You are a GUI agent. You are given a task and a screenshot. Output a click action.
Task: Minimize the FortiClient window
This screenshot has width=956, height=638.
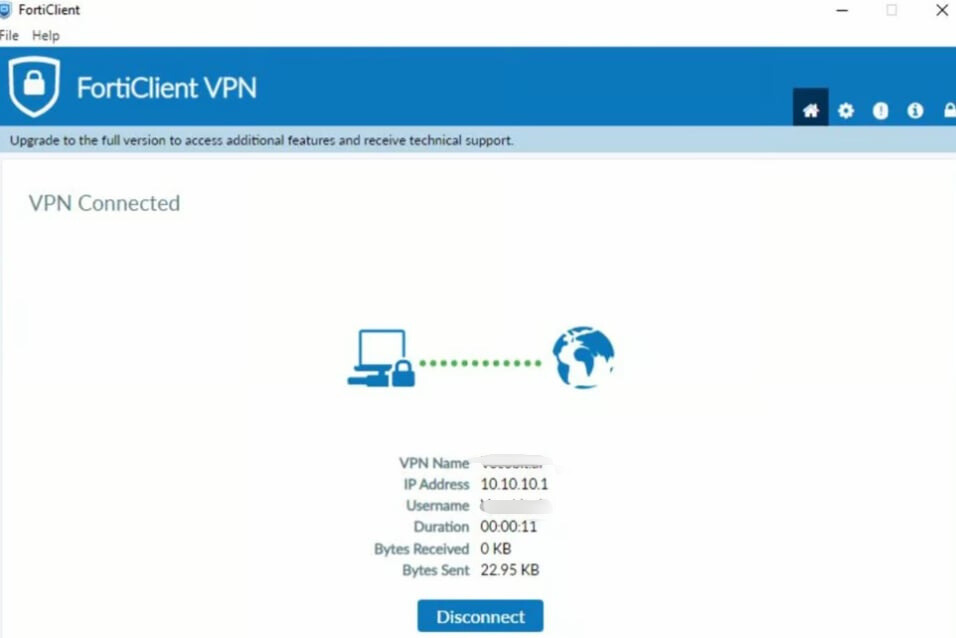[x=842, y=10]
